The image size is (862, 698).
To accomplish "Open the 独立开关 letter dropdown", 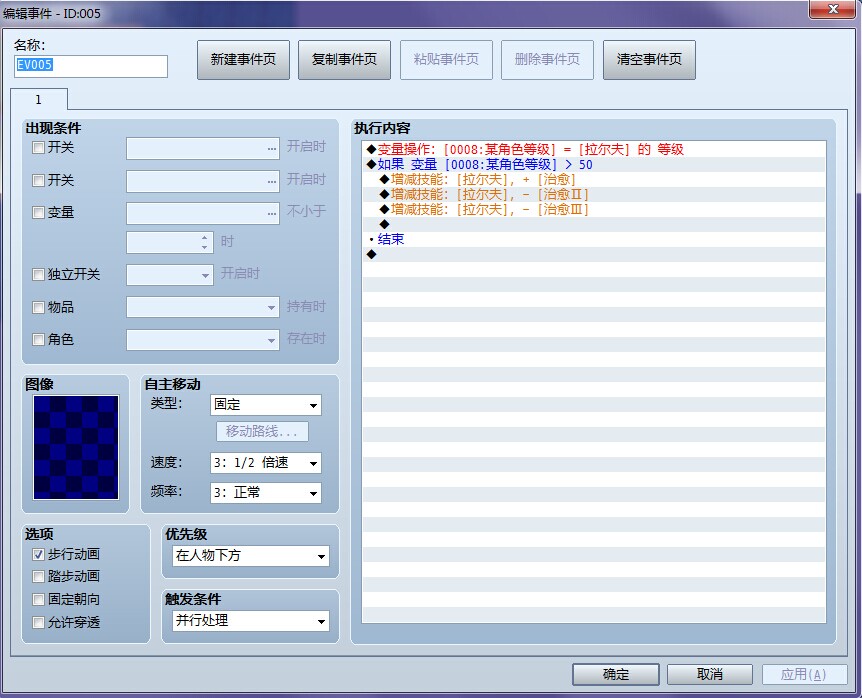I will pos(170,275).
